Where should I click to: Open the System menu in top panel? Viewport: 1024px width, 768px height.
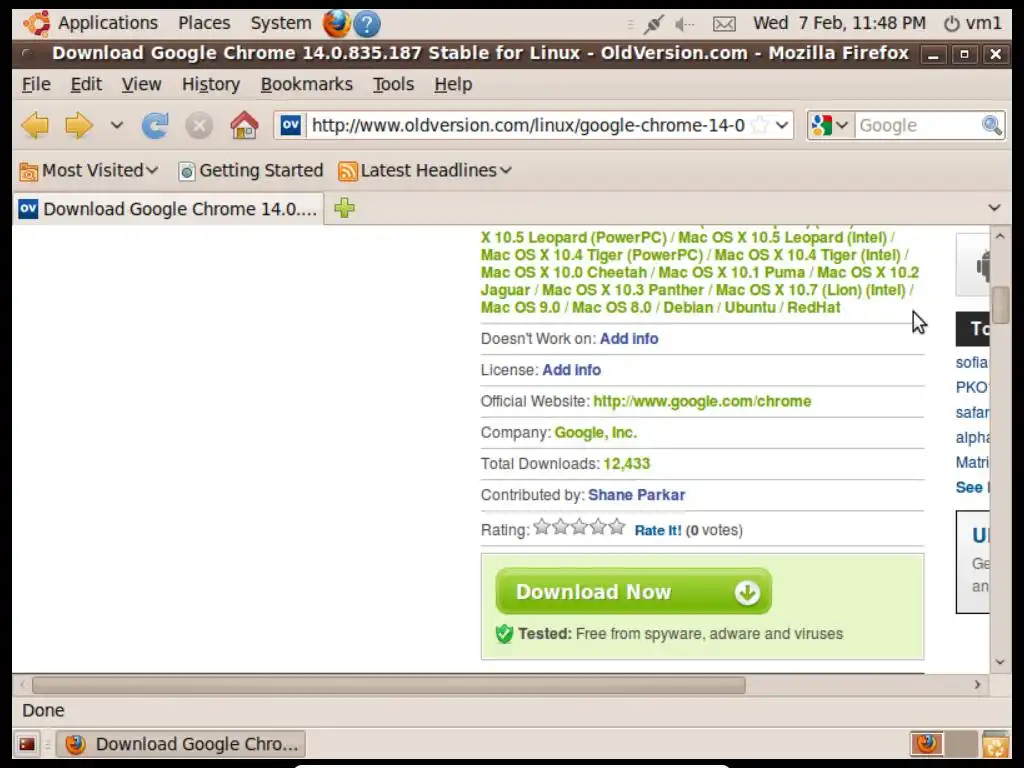pyautogui.click(x=281, y=23)
